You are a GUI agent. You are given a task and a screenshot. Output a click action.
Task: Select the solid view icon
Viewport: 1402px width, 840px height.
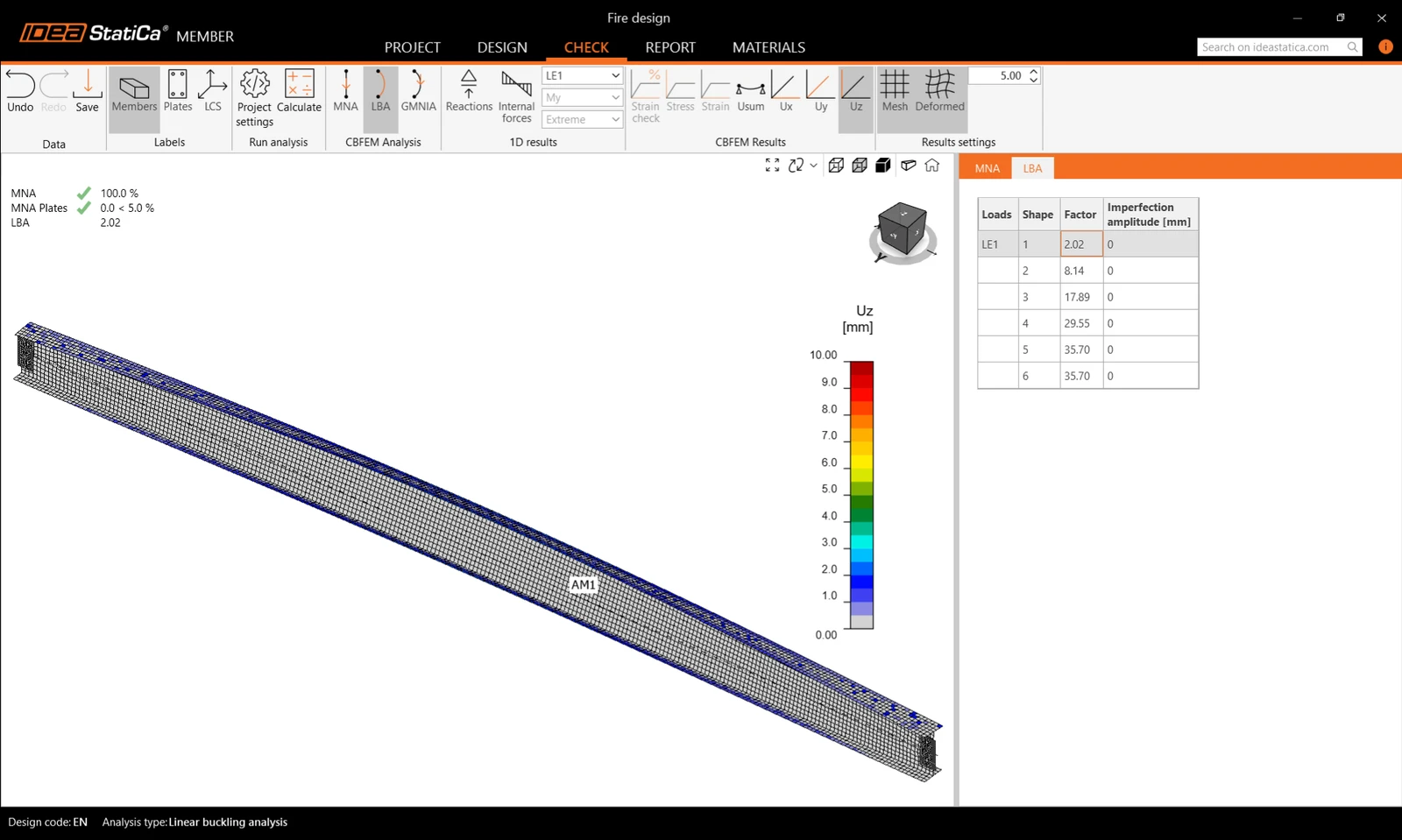coord(883,166)
